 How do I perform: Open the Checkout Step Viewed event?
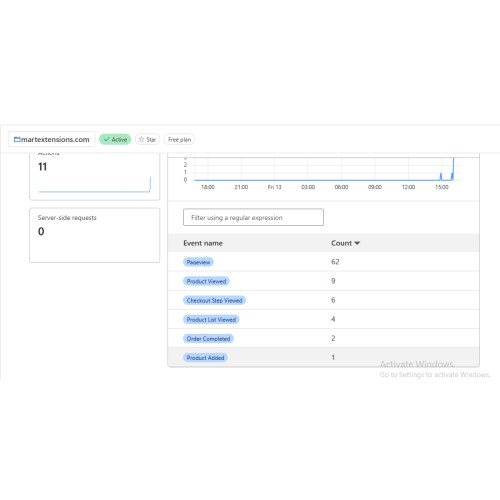pyautogui.click(x=214, y=300)
